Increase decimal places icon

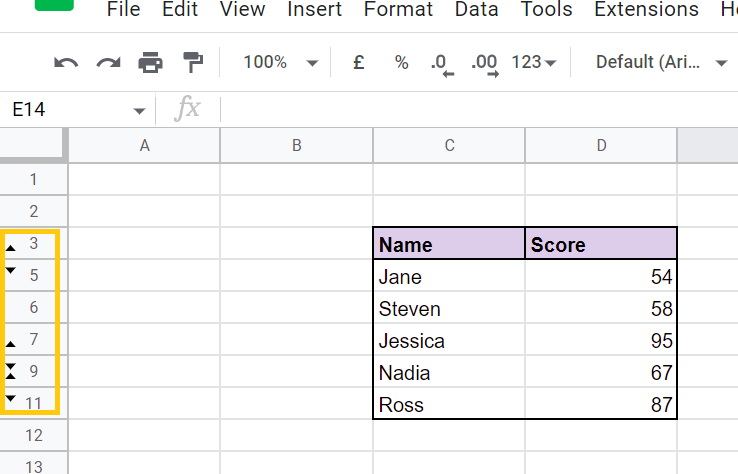(484, 63)
